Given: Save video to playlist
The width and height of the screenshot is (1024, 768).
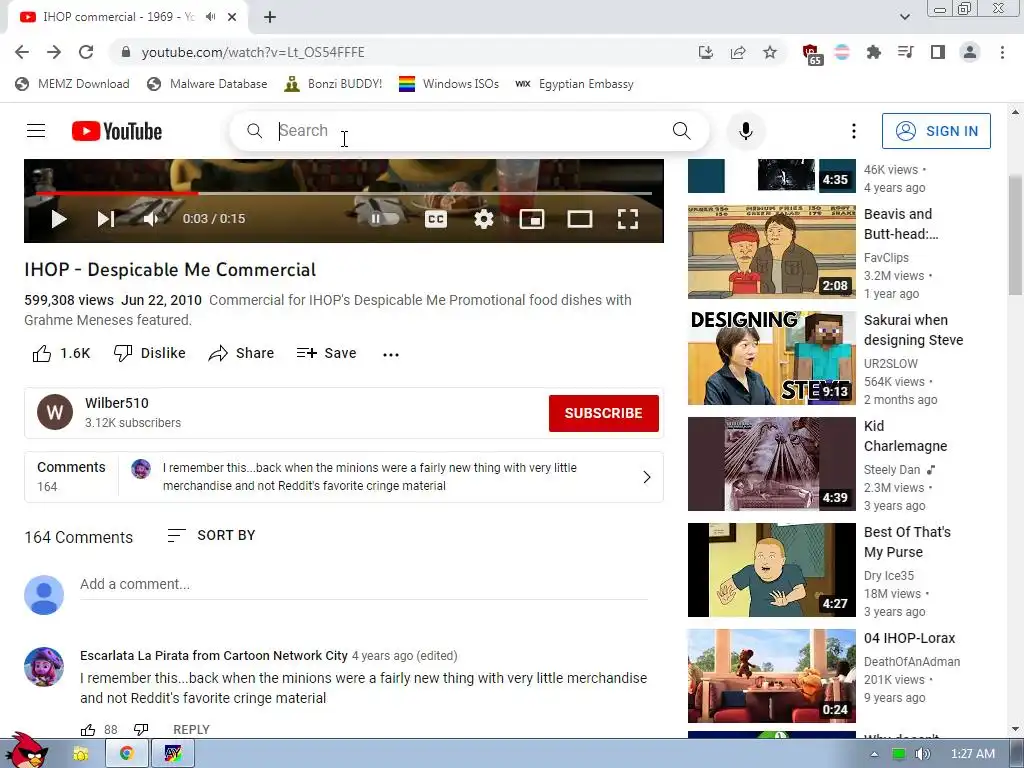Looking at the screenshot, I should coord(326,353).
